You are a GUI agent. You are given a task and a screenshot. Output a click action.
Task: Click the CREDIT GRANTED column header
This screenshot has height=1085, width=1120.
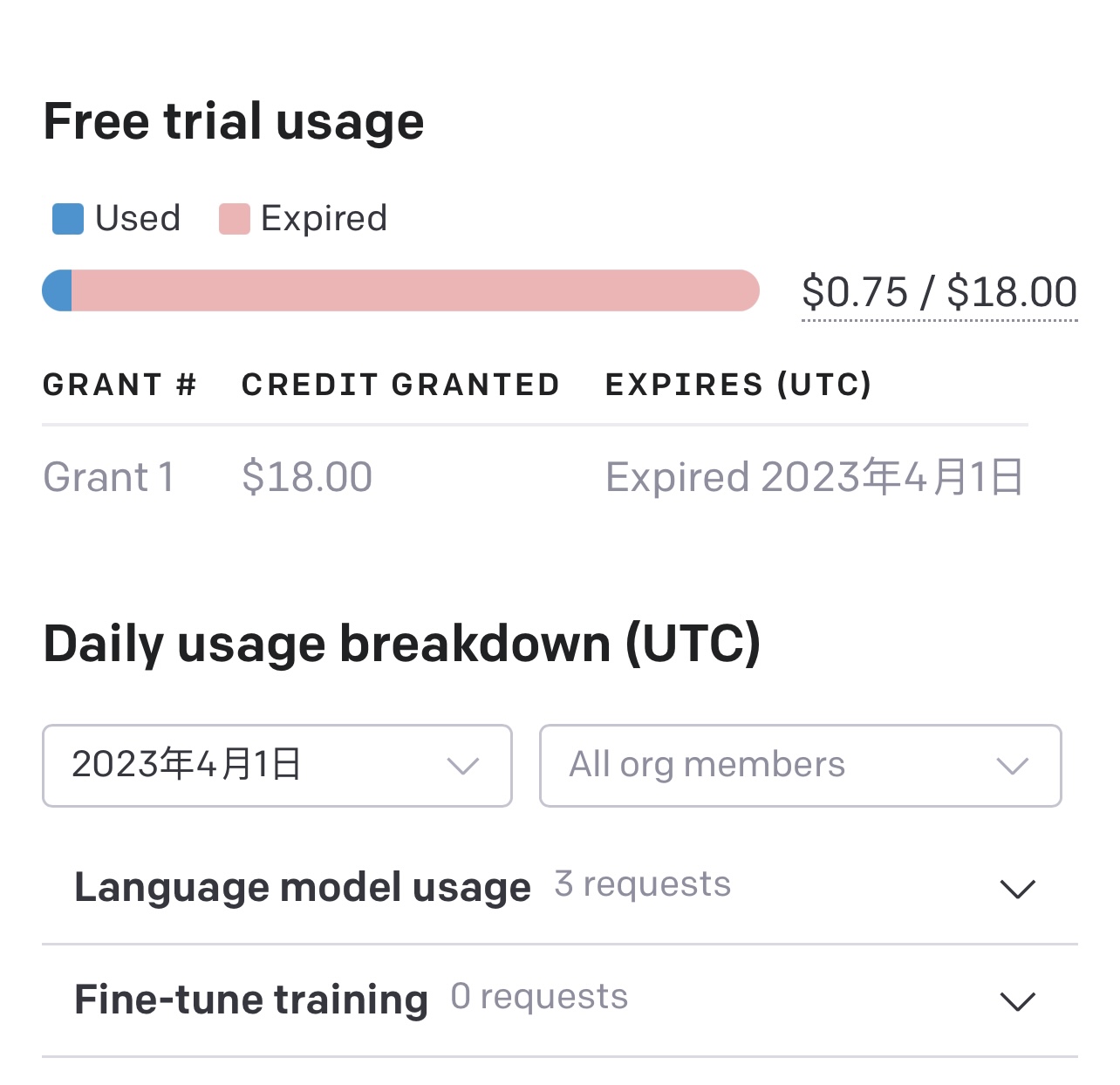click(x=400, y=385)
